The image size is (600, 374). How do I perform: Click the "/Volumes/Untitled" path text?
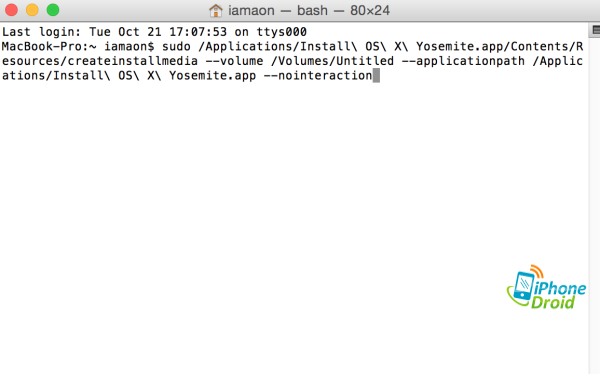333,61
